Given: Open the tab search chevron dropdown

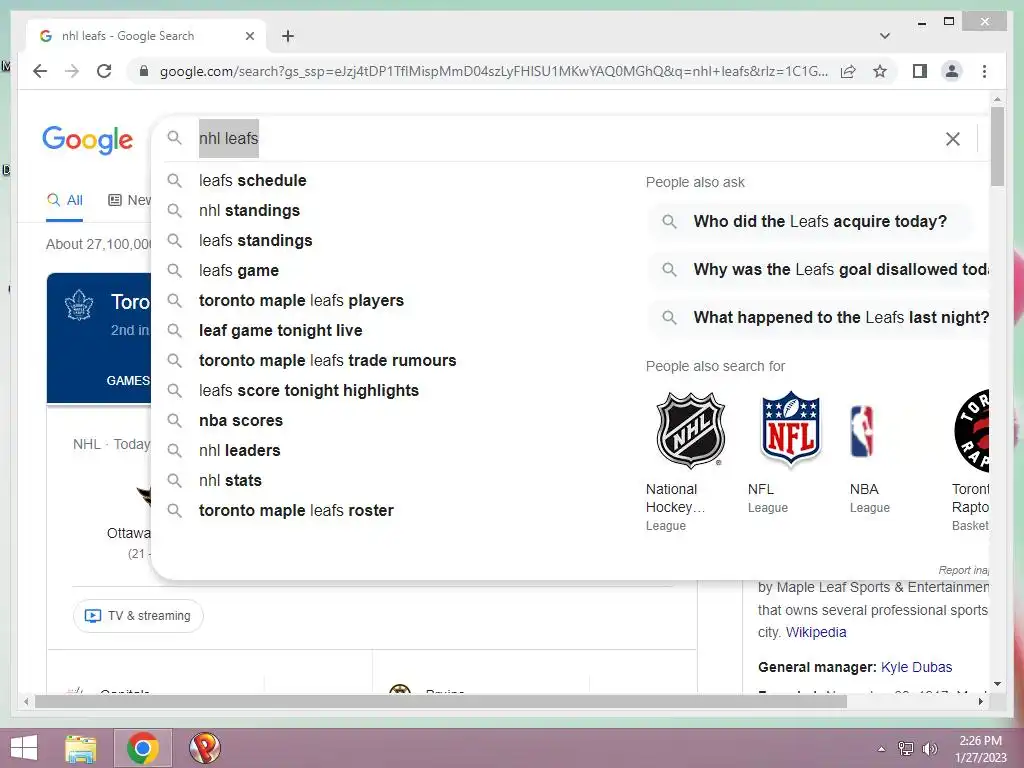Looking at the screenshot, I should (x=884, y=36).
